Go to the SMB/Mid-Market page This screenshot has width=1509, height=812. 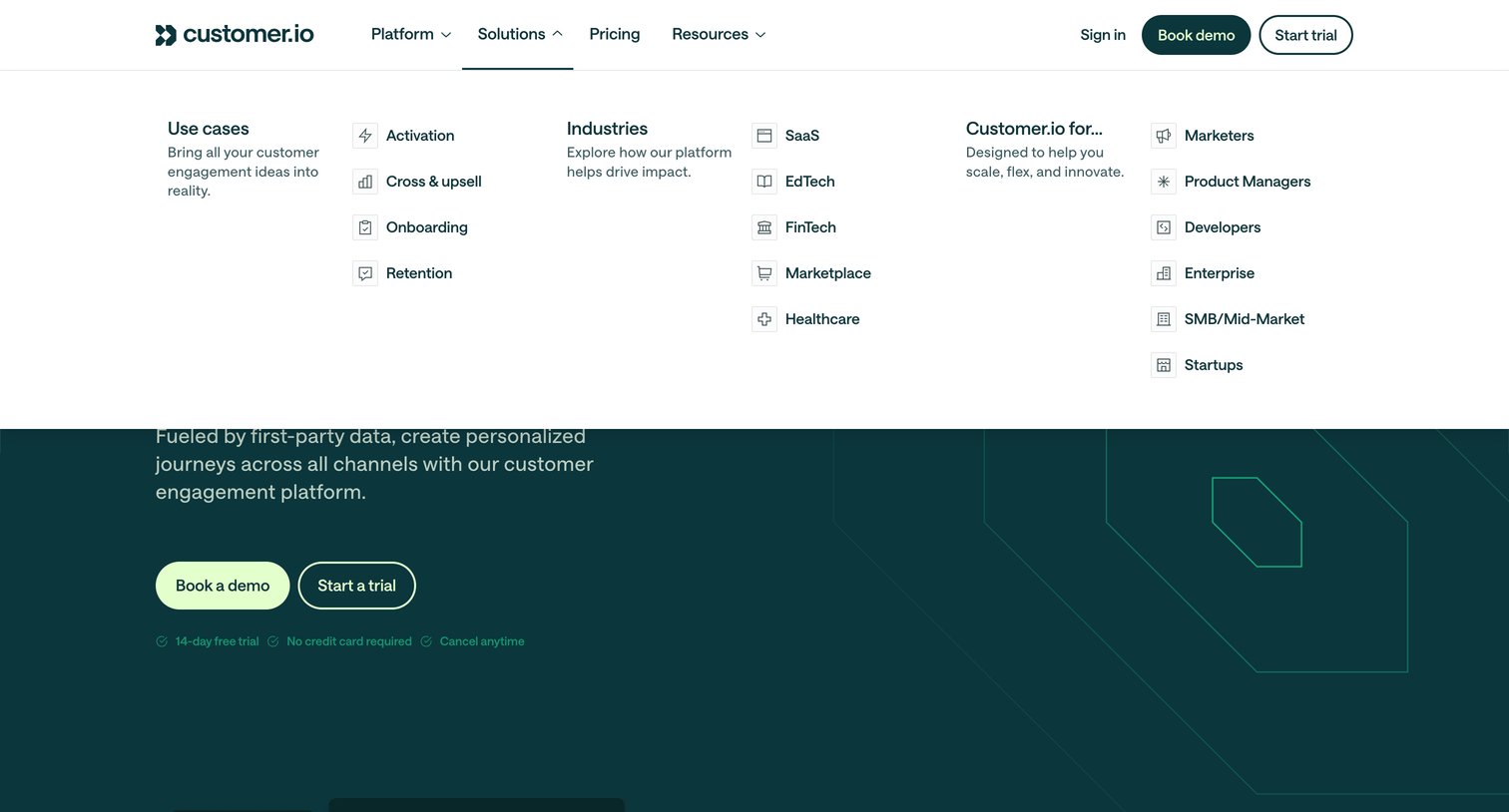(x=1245, y=319)
